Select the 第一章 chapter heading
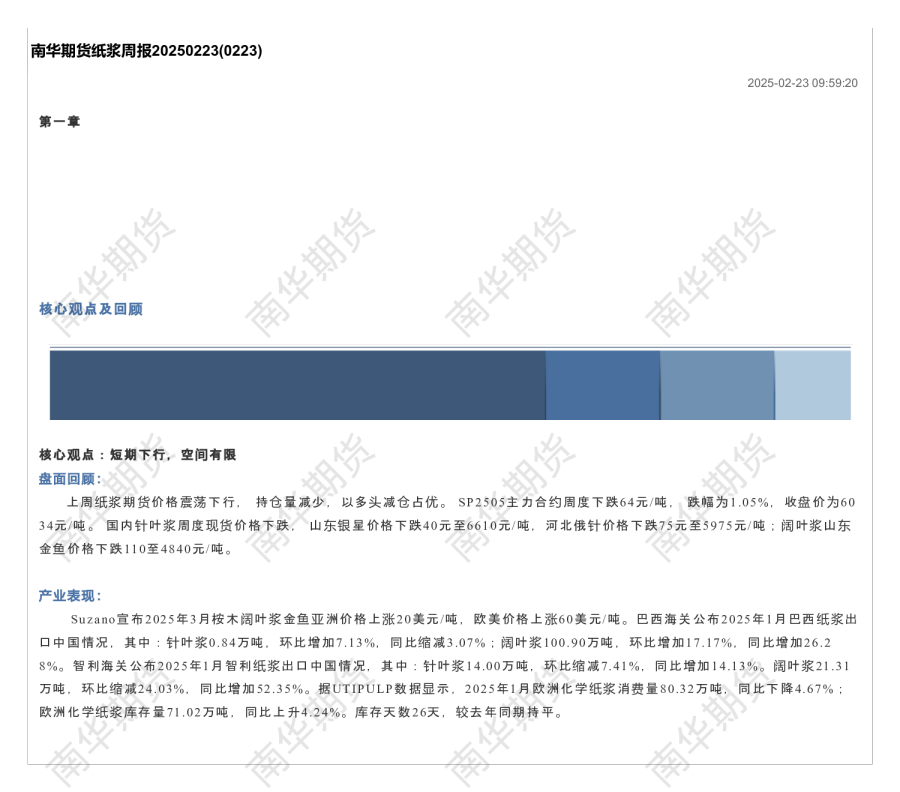Screen dimensions: 900x792 click(60, 122)
